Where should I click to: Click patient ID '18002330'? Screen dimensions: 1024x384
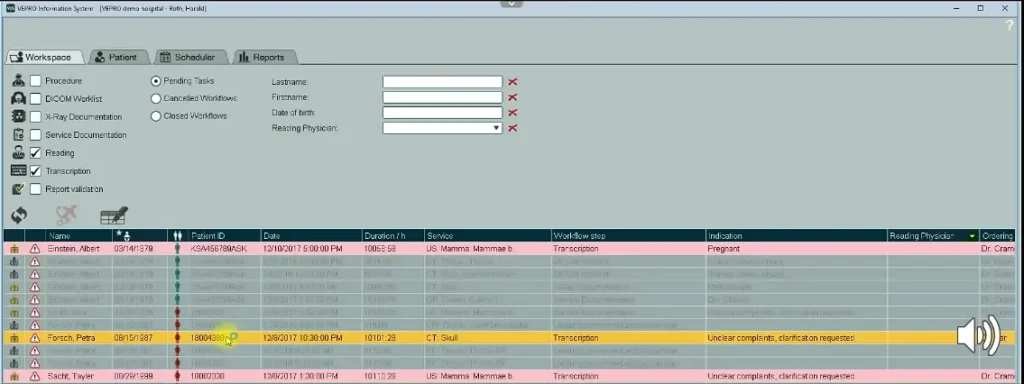[x=208, y=377]
